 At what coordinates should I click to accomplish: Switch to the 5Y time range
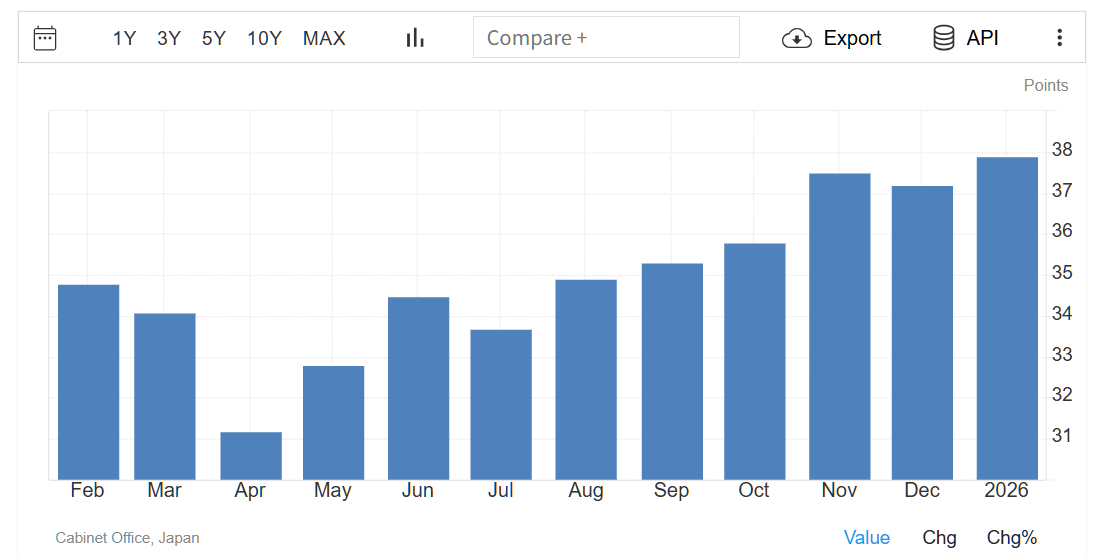pyautogui.click(x=214, y=38)
